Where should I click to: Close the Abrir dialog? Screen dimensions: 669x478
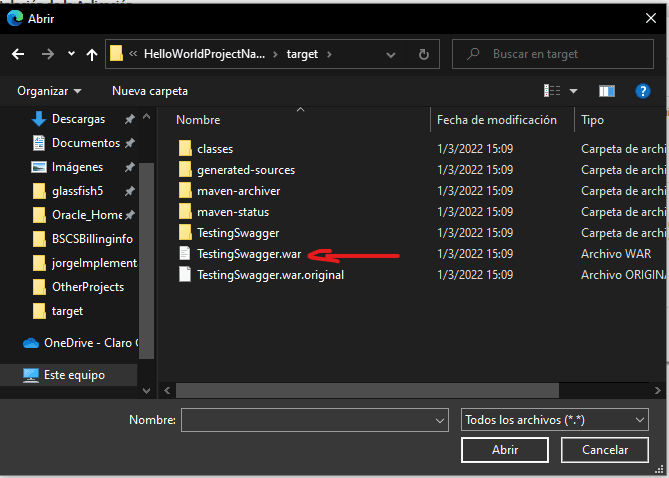pyautogui.click(x=651, y=18)
